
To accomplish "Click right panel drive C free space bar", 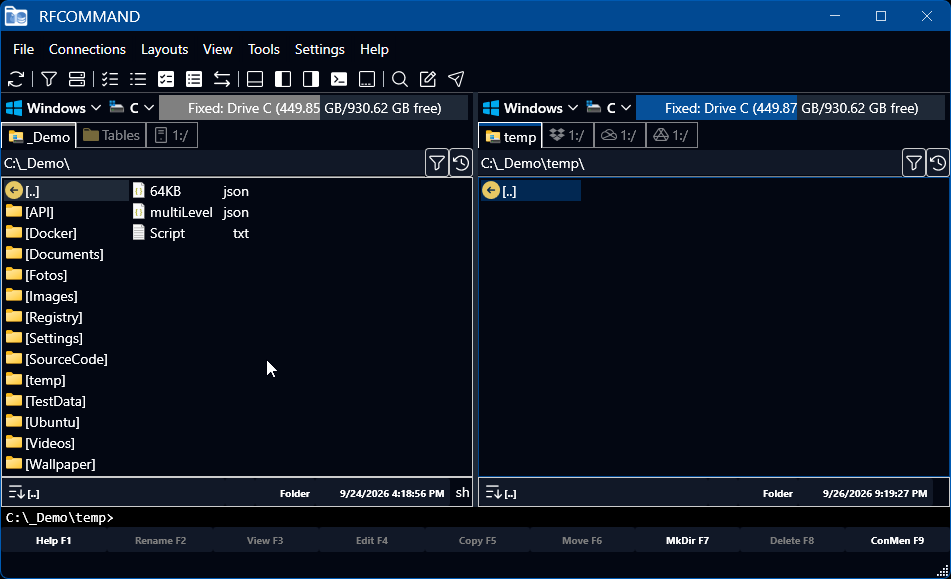I will point(790,108).
